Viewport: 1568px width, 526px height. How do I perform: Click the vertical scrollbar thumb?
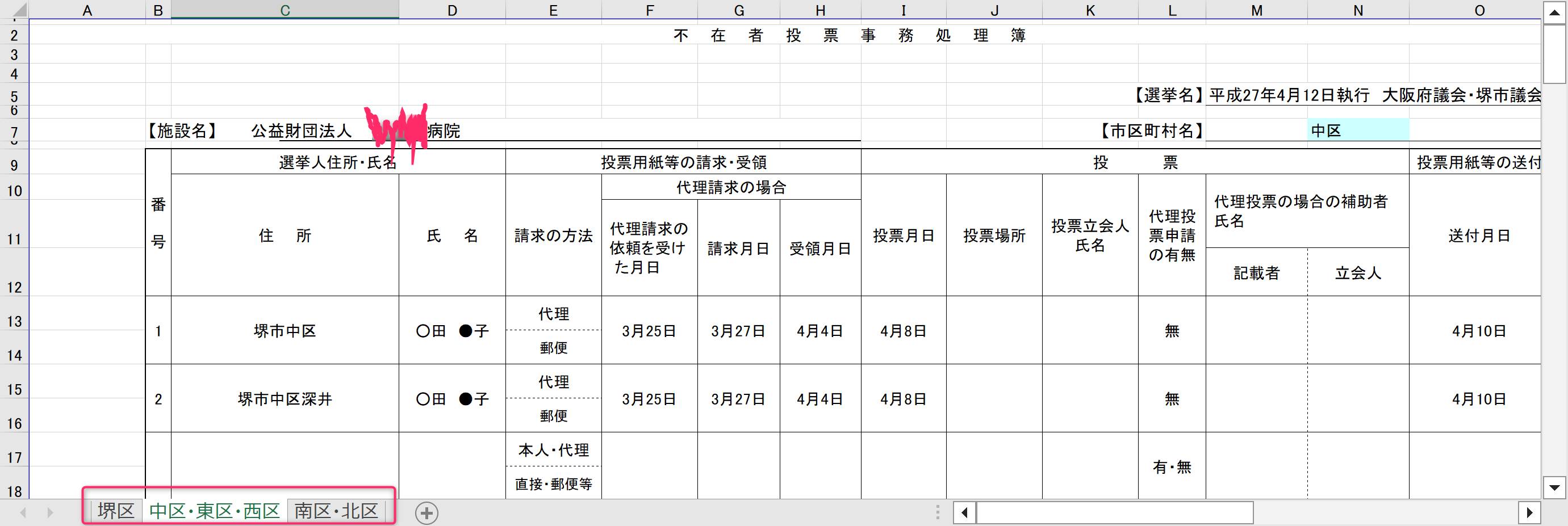coord(1554,53)
